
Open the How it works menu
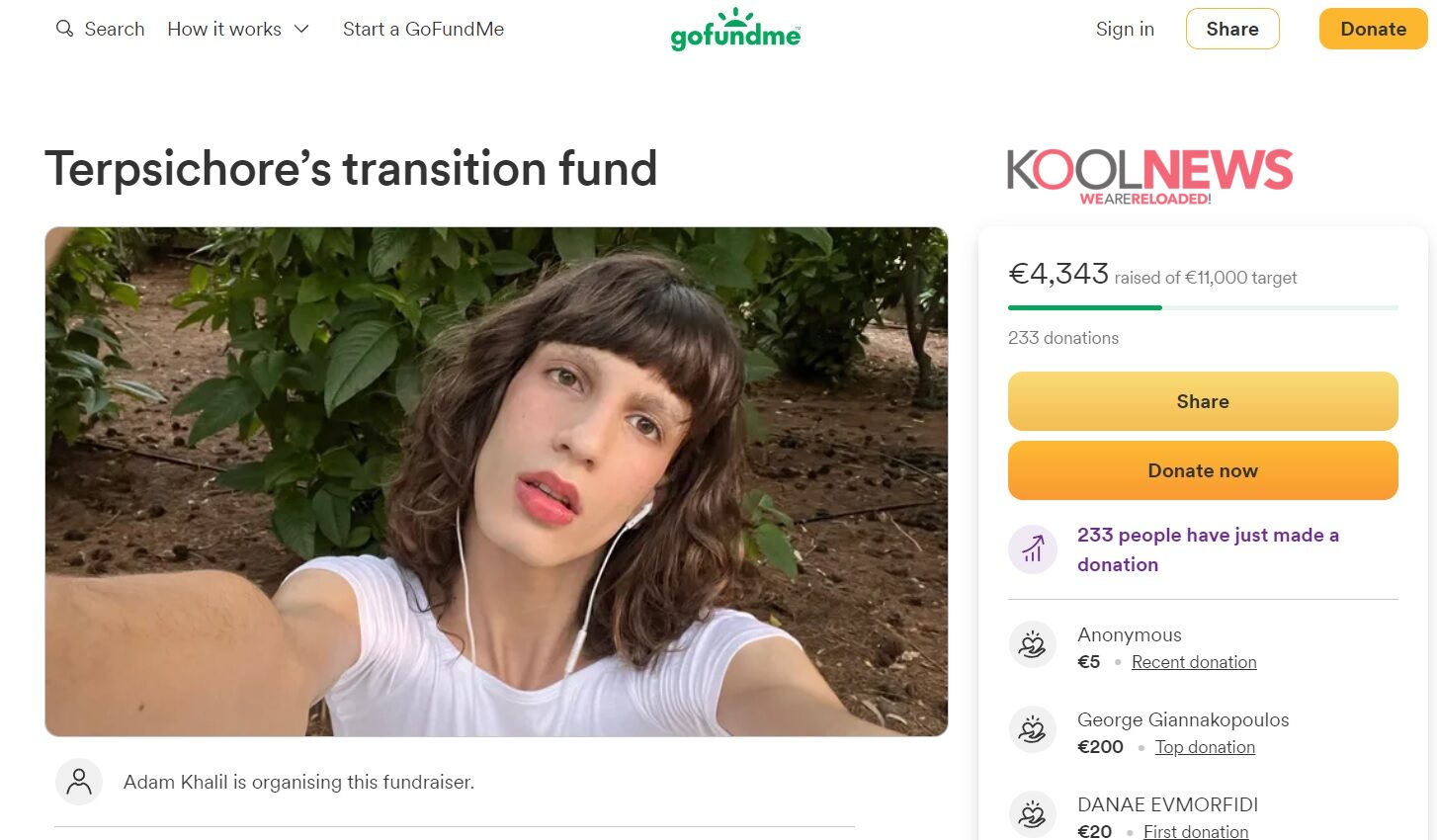click(x=238, y=30)
